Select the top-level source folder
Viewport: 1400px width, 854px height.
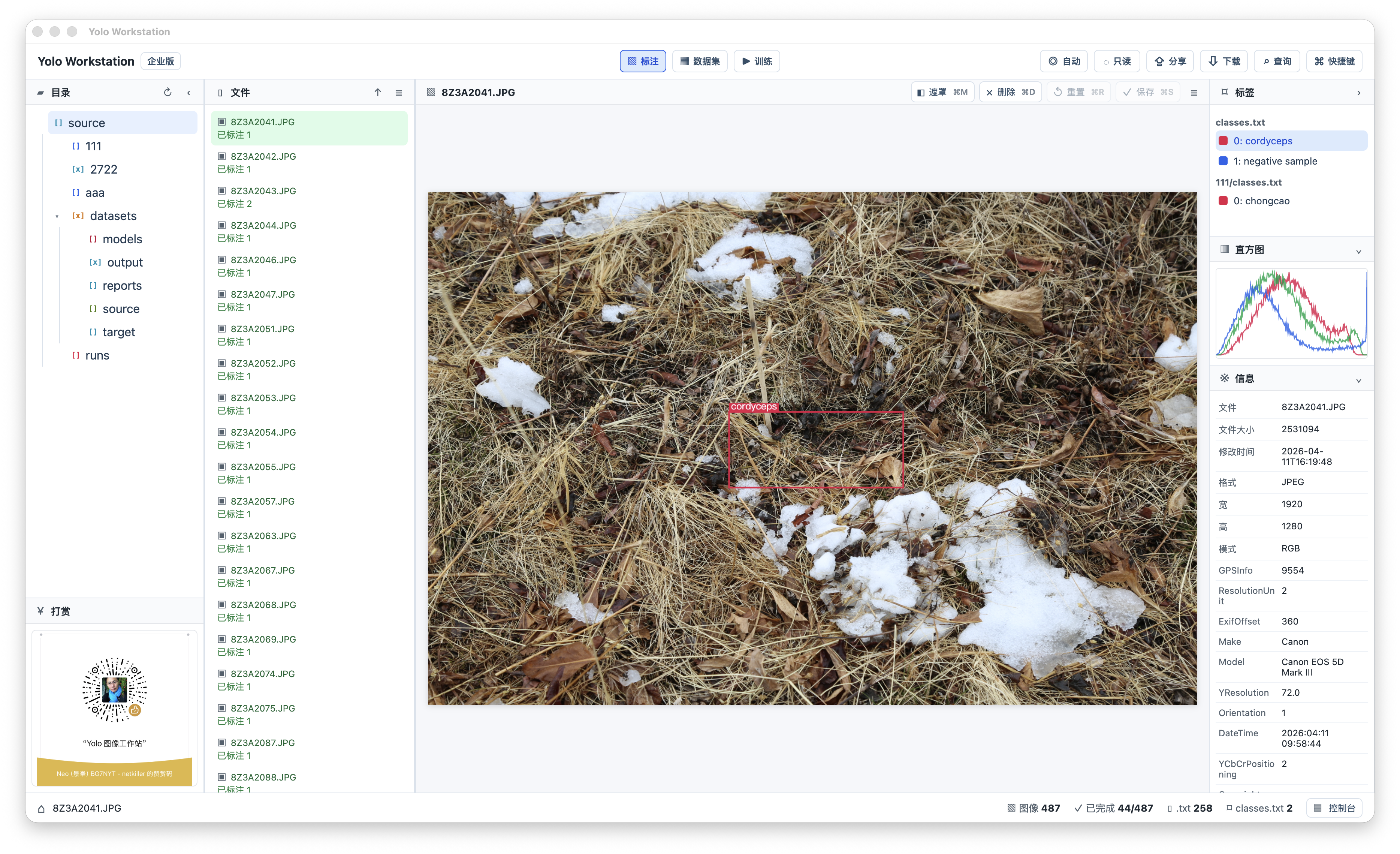point(122,123)
